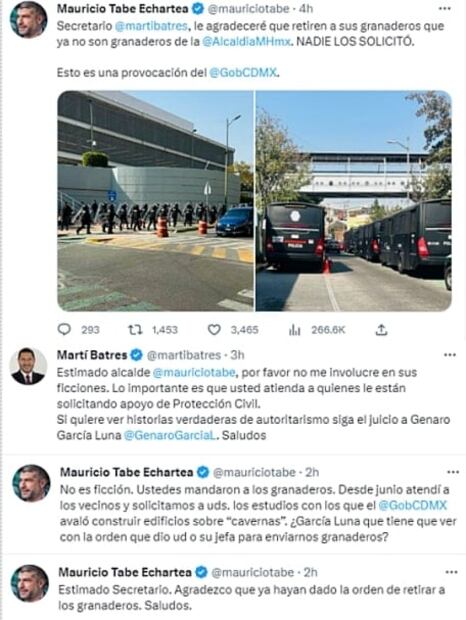466x620 pixels.
Task: Click Martí Batres's profile avatar
Action: pos(28,366)
